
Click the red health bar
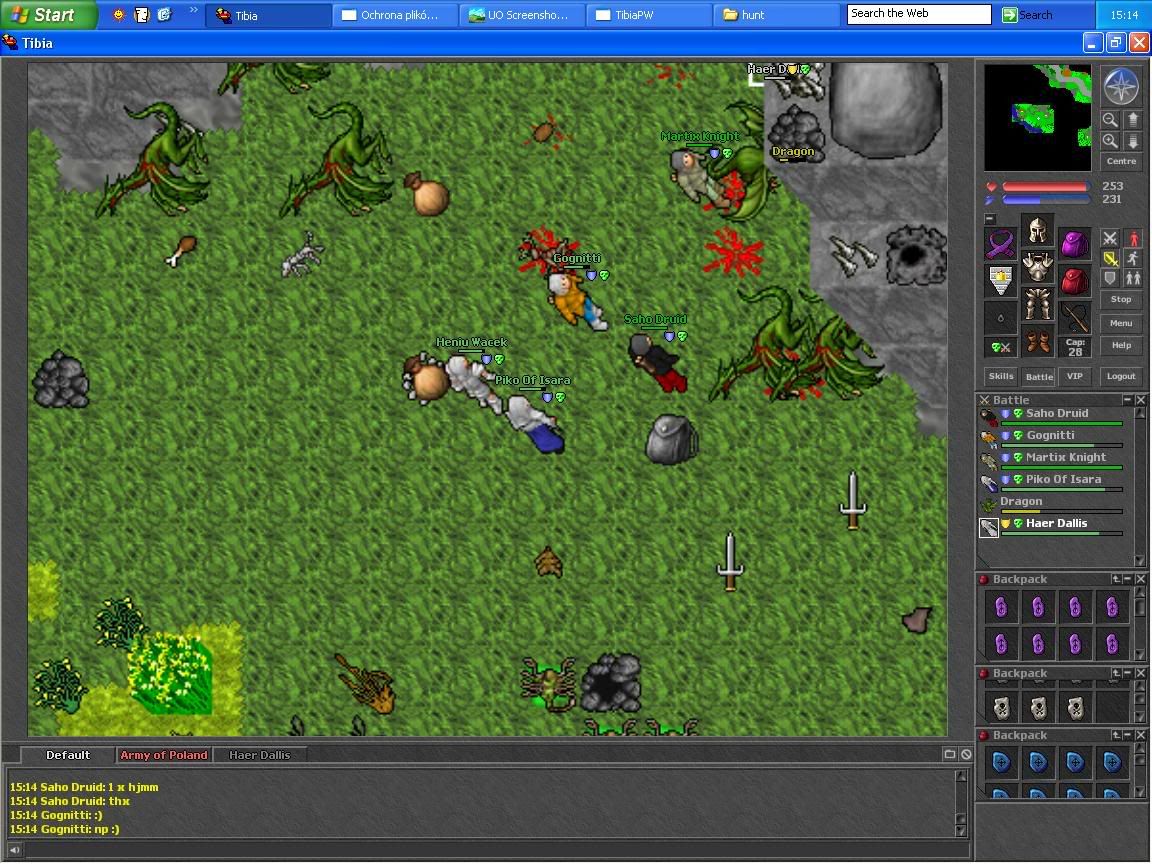pos(1045,187)
